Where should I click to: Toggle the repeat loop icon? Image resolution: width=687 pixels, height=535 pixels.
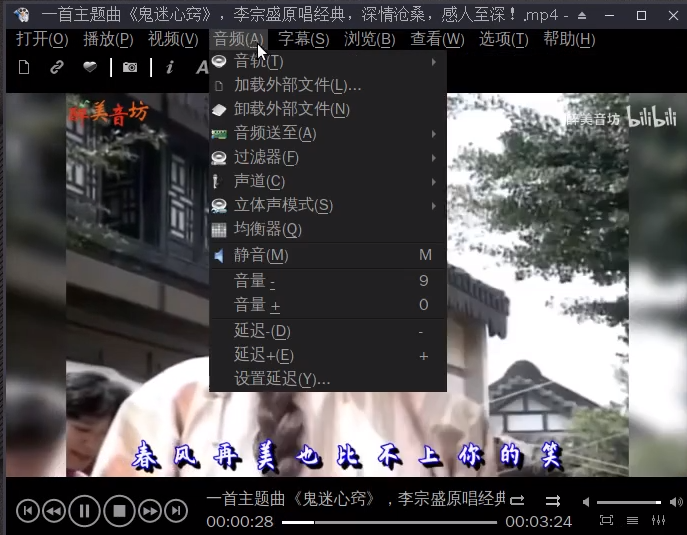[517, 500]
